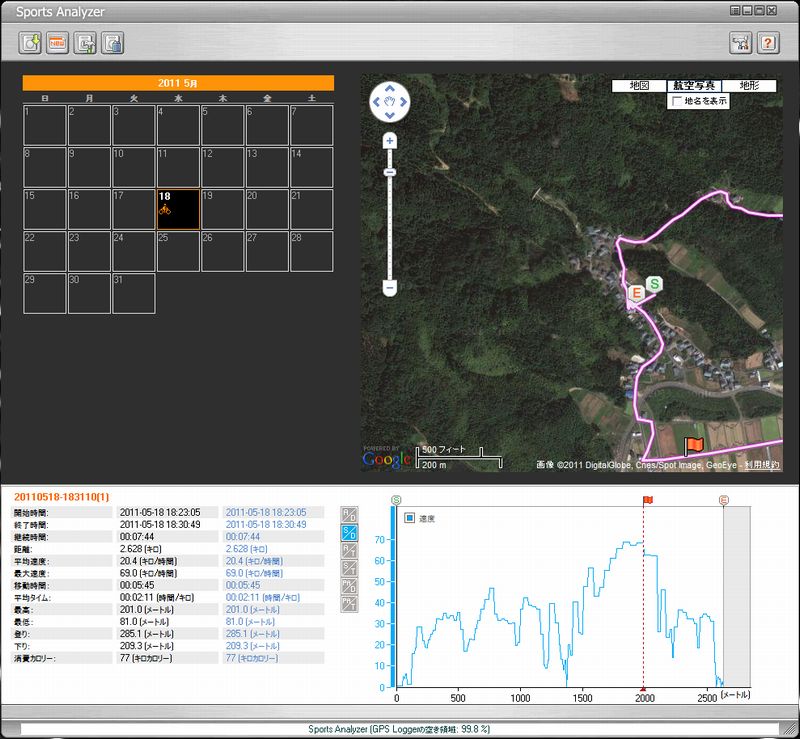
Task: Pan the map left with the arrow
Action: [x=376, y=102]
